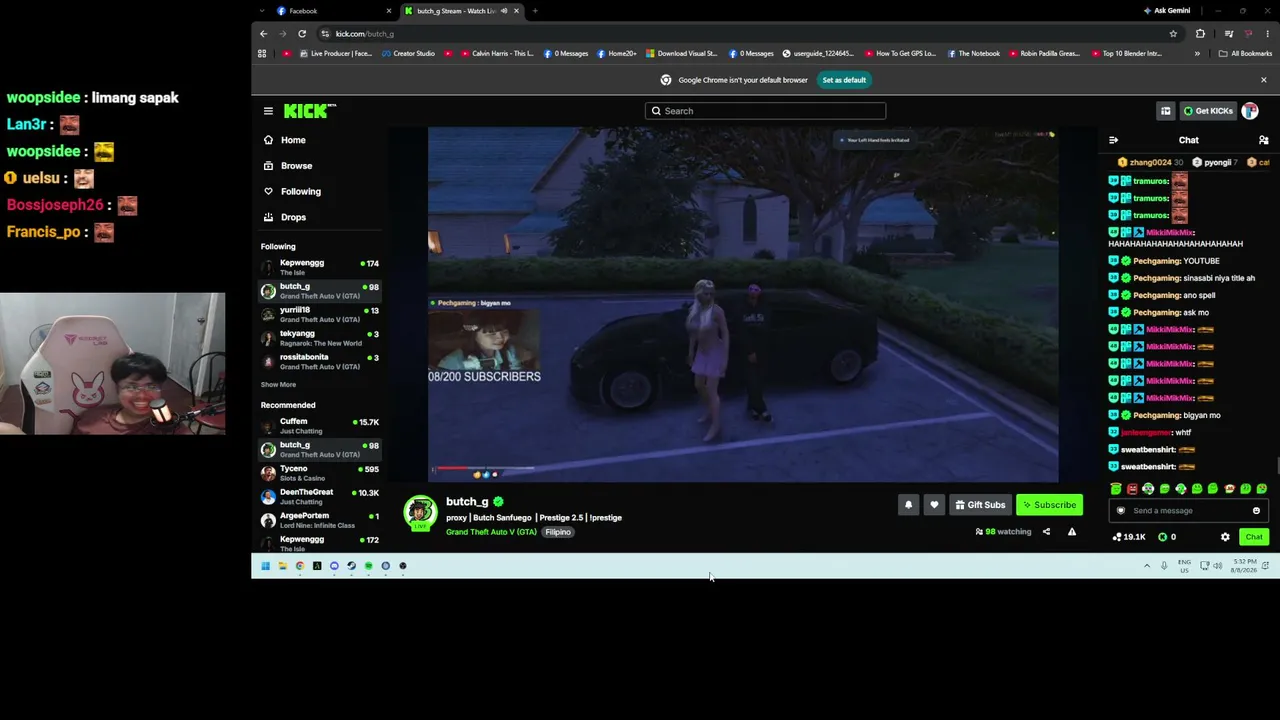Expand the hidden bookmarks overflow chevron
Viewport: 1280px width, 720px height.
(1197, 54)
